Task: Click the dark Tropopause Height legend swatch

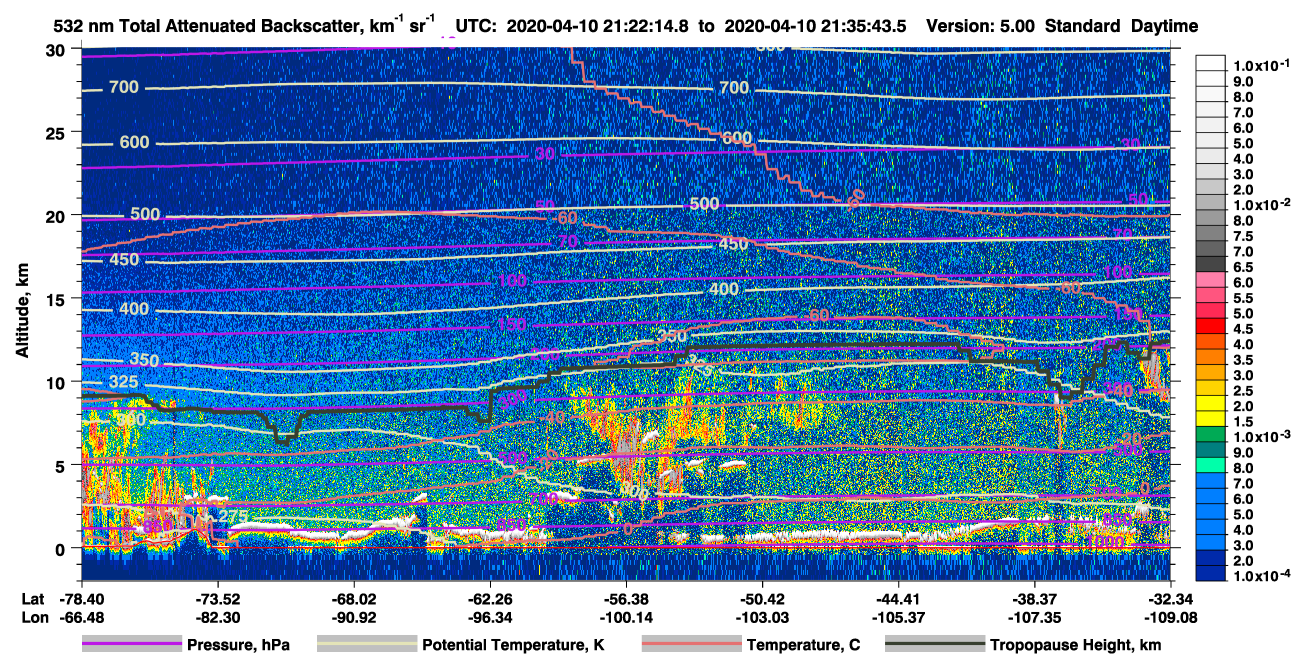Action: (x=935, y=645)
